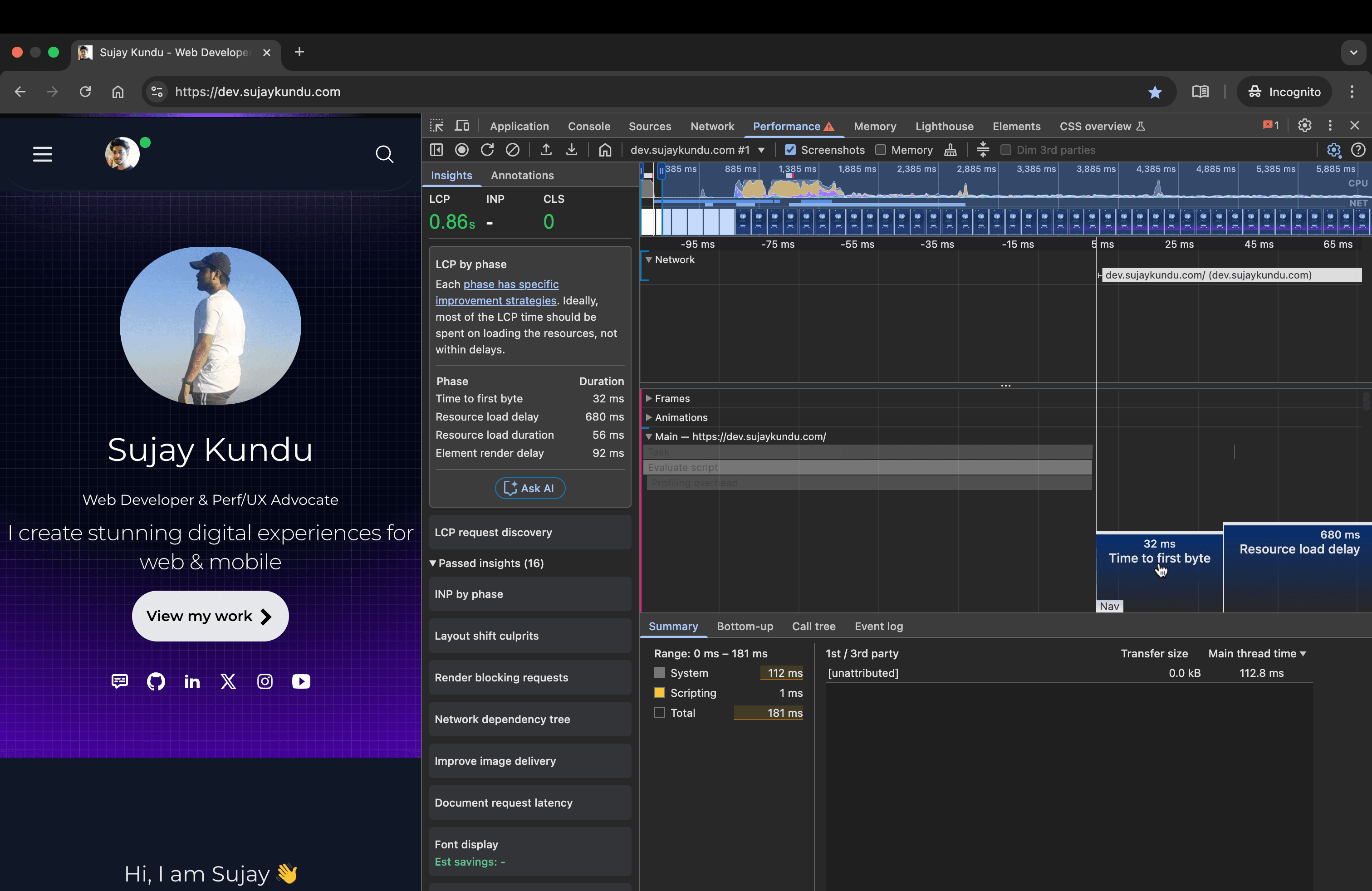Click the load profile upload icon

pos(546,150)
